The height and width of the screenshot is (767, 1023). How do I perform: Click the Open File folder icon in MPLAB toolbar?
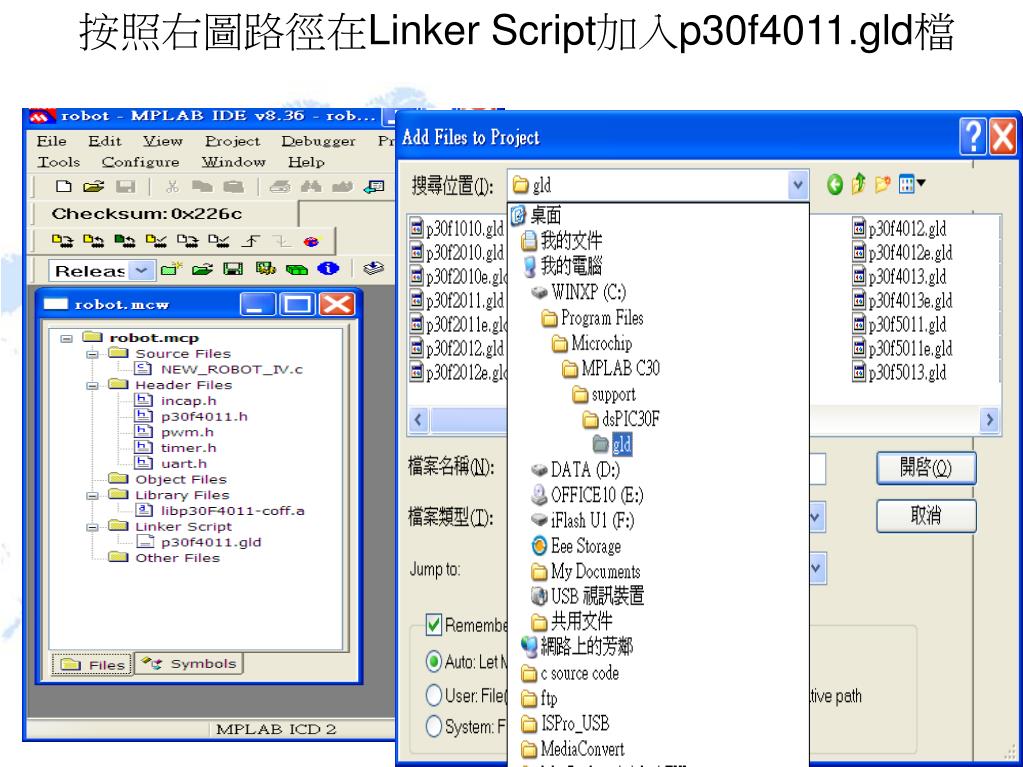[x=93, y=187]
